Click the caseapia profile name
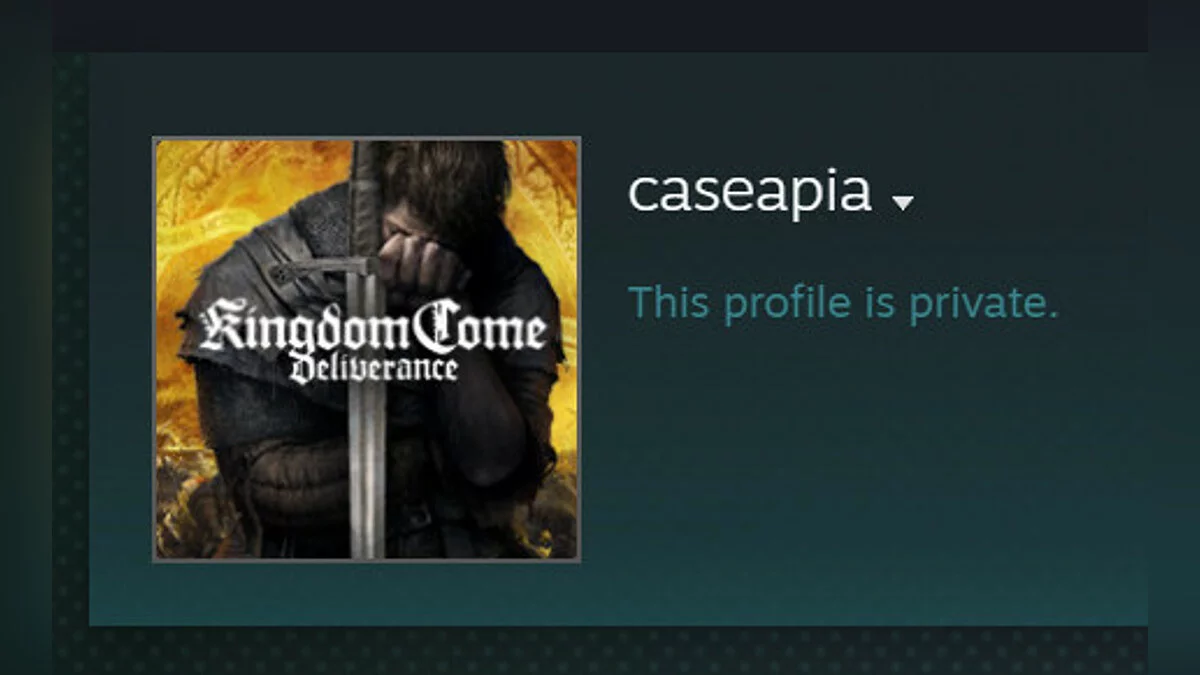Image resolution: width=1200 pixels, height=675 pixels. pos(750,192)
